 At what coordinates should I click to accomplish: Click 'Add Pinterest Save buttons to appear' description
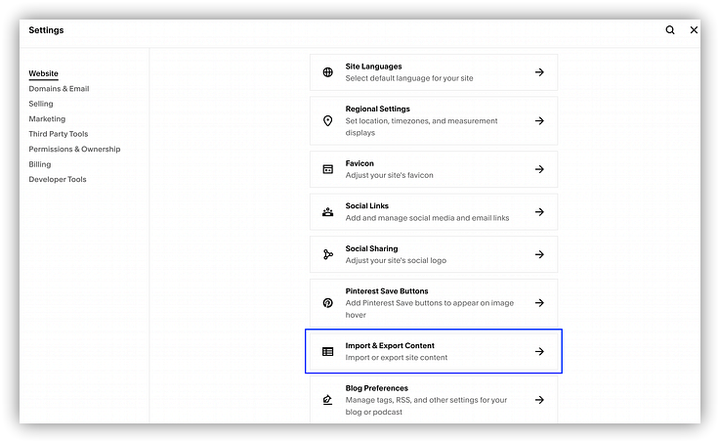pyautogui.click(x=429, y=309)
